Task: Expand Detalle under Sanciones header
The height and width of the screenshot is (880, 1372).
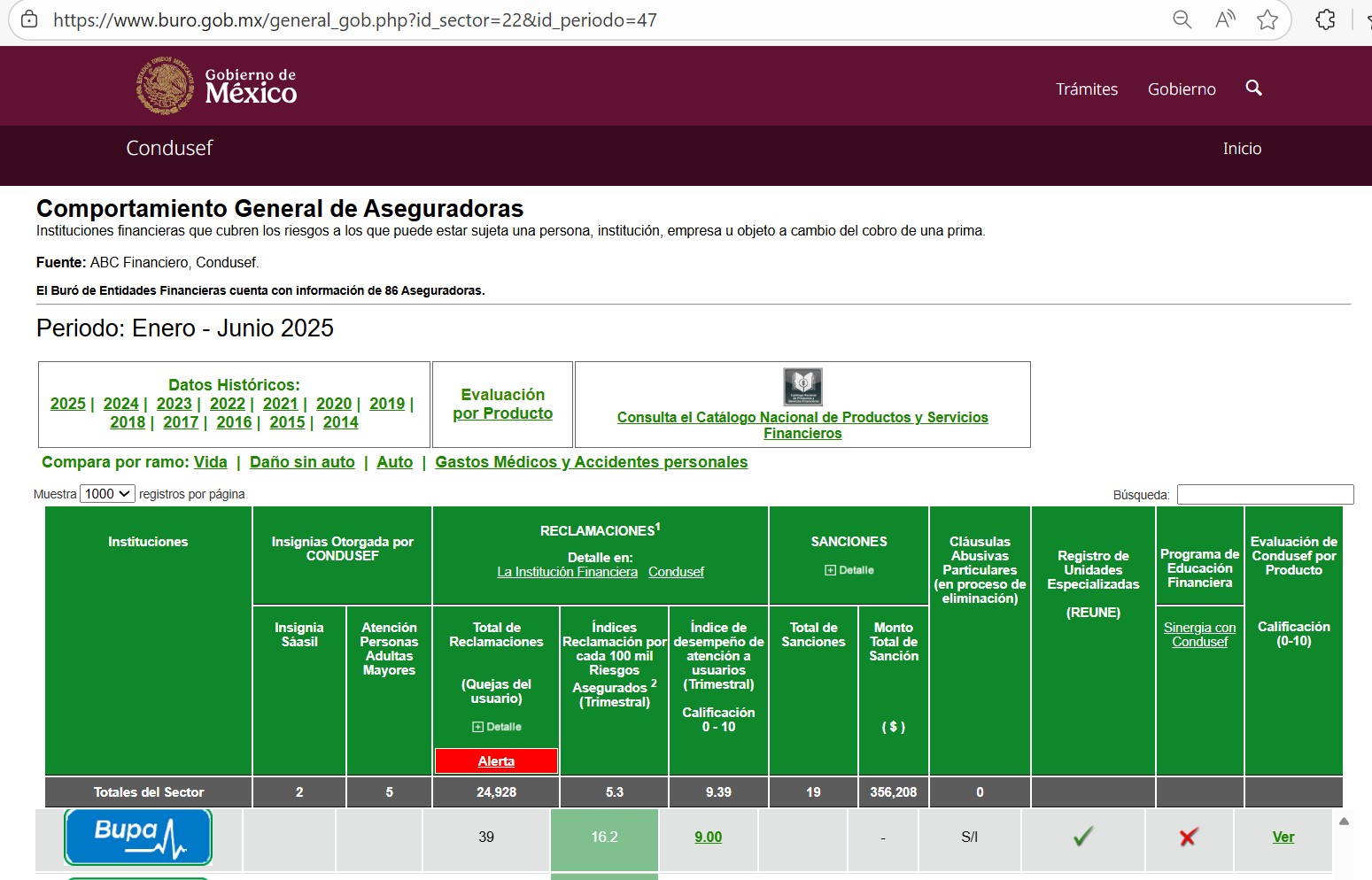Action: pos(849,570)
